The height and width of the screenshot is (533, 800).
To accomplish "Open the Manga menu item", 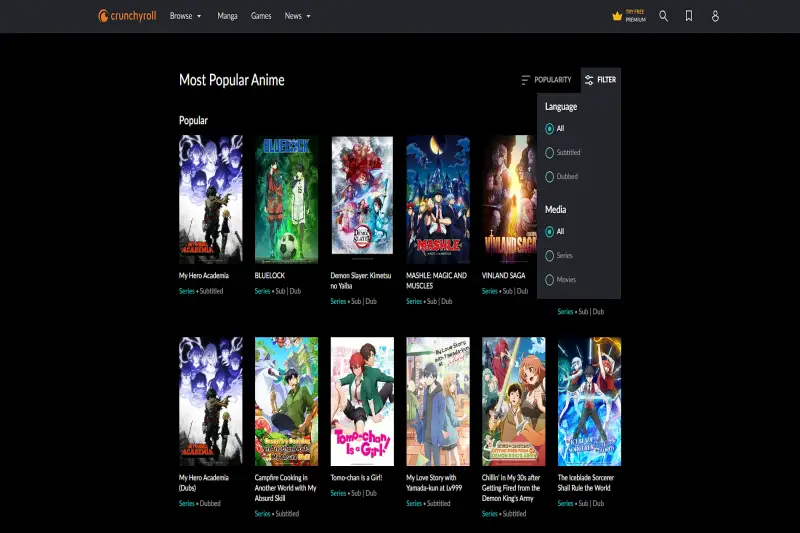I will [x=227, y=16].
